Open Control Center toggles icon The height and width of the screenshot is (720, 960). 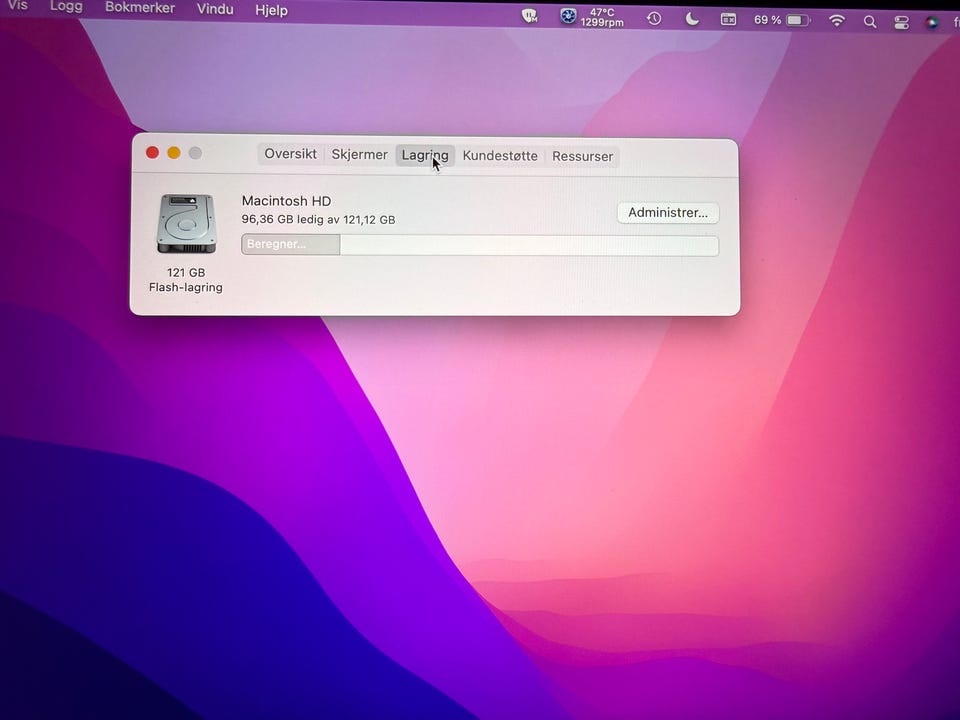(901, 22)
